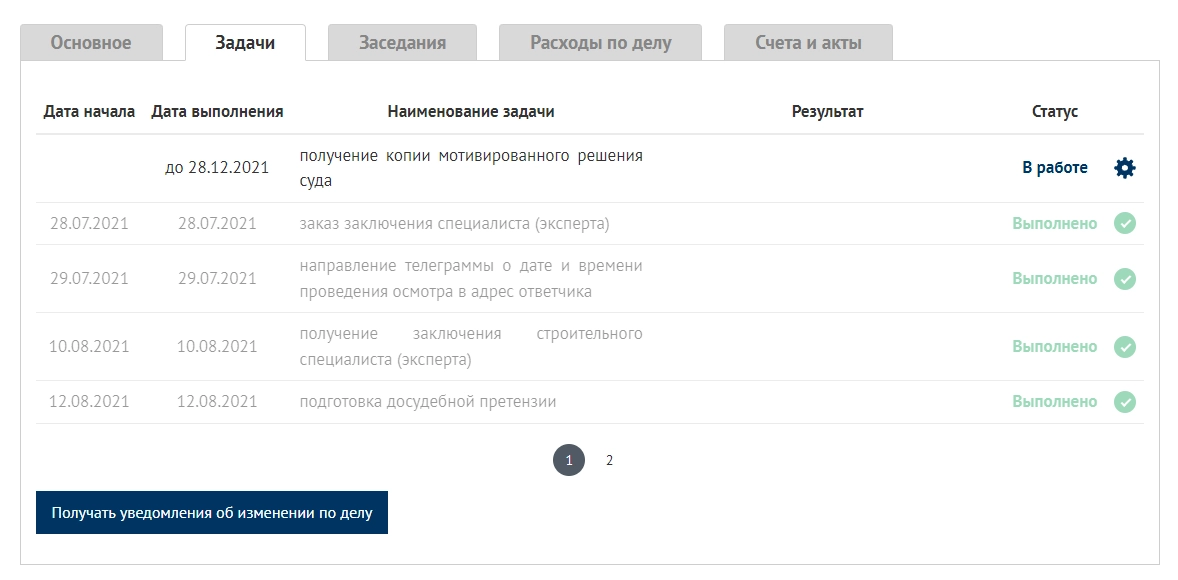Select current page 1 in pagination
This screenshot has width=1178, height=580.
(569, 461)
